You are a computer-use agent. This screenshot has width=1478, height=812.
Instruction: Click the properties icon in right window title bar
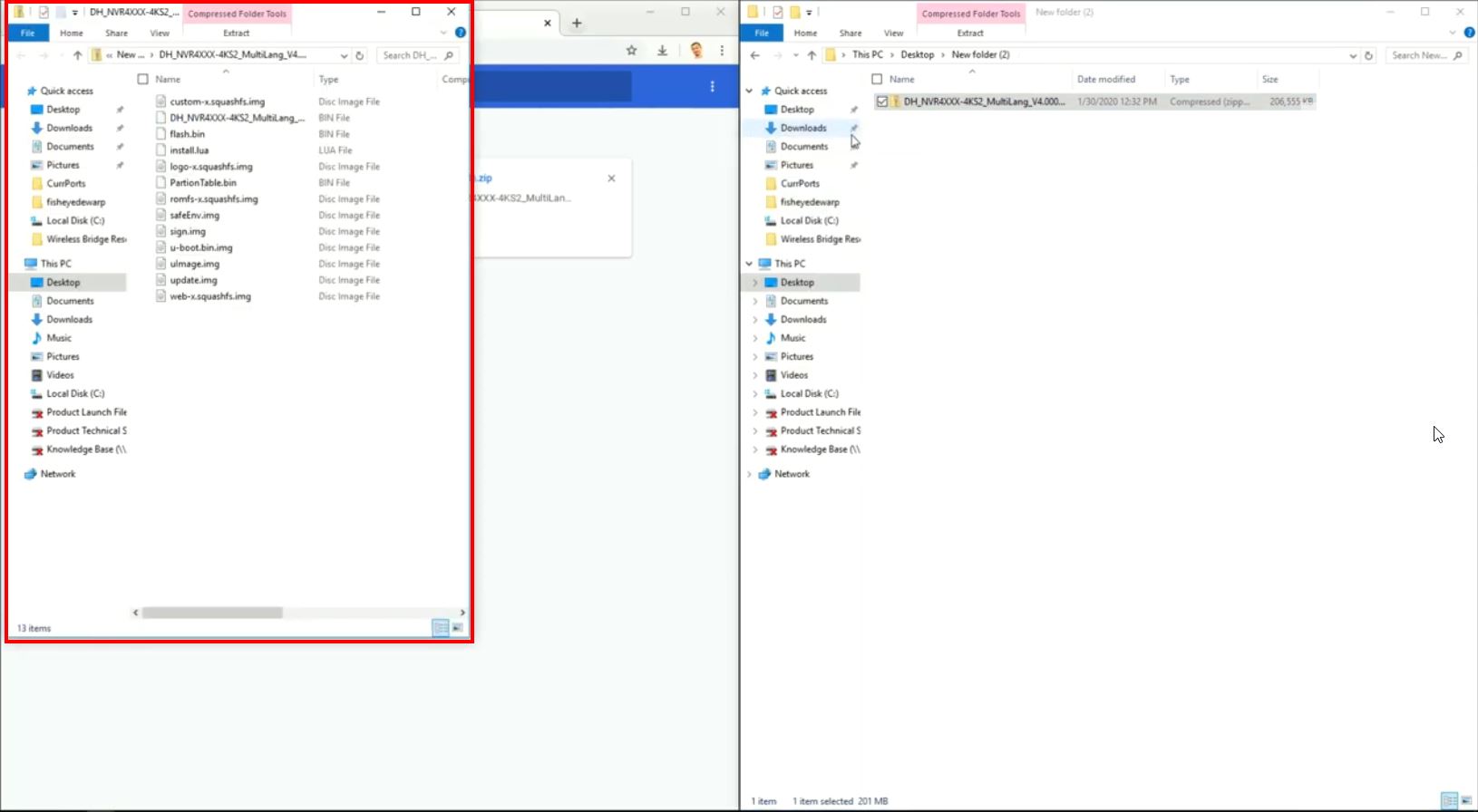(777, 12)
